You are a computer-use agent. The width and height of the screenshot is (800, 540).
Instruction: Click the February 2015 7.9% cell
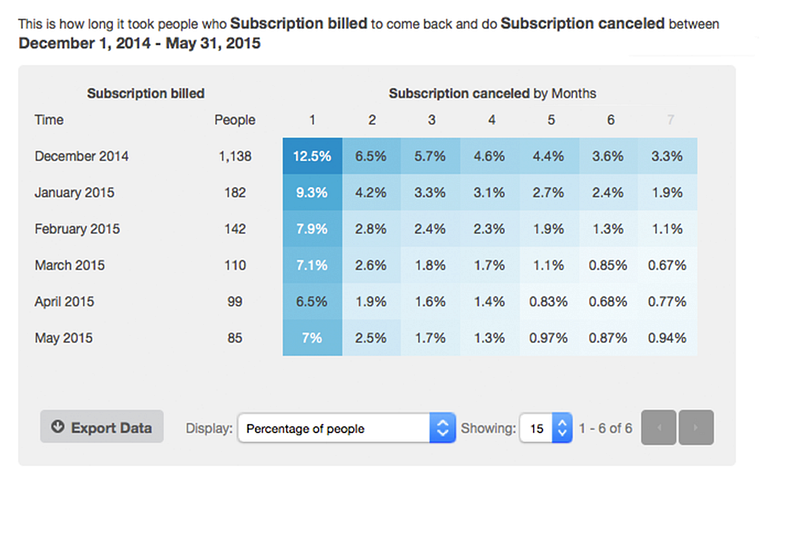(312, 229)
